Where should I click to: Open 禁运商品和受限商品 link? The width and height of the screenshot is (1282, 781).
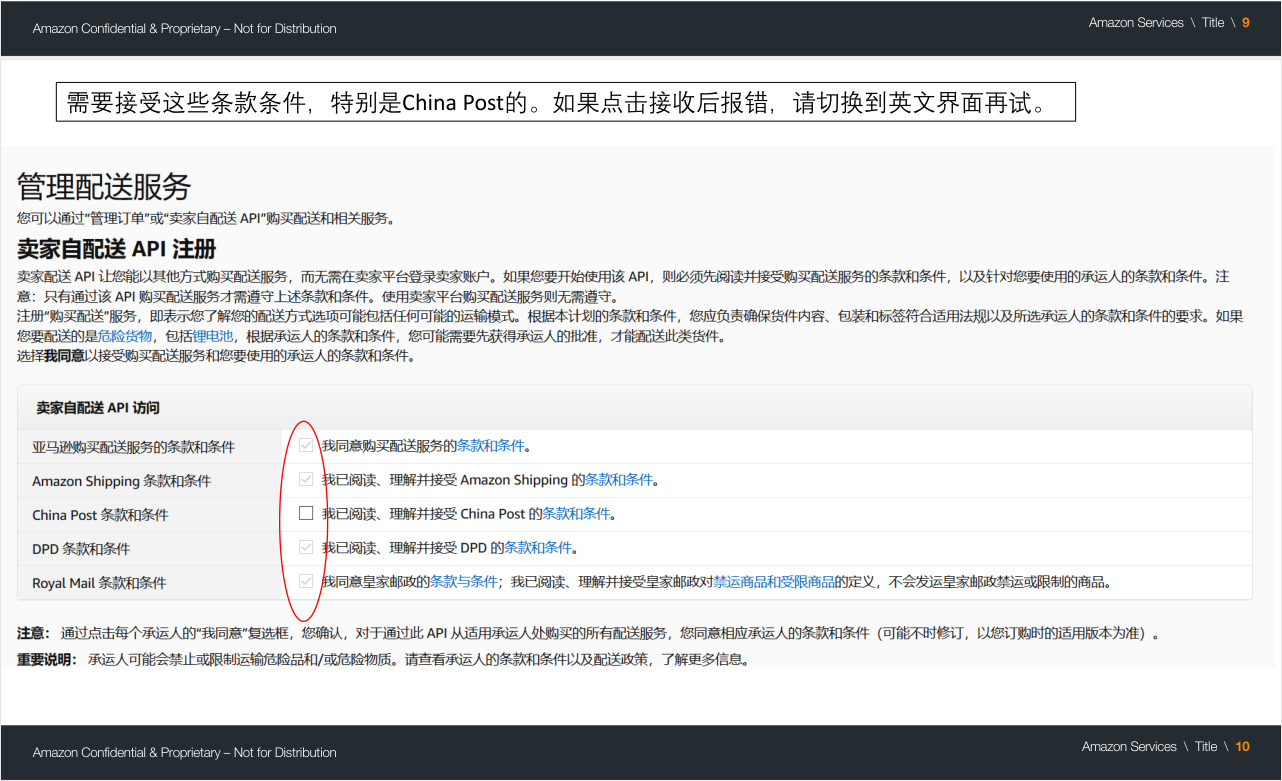point(774,582)
